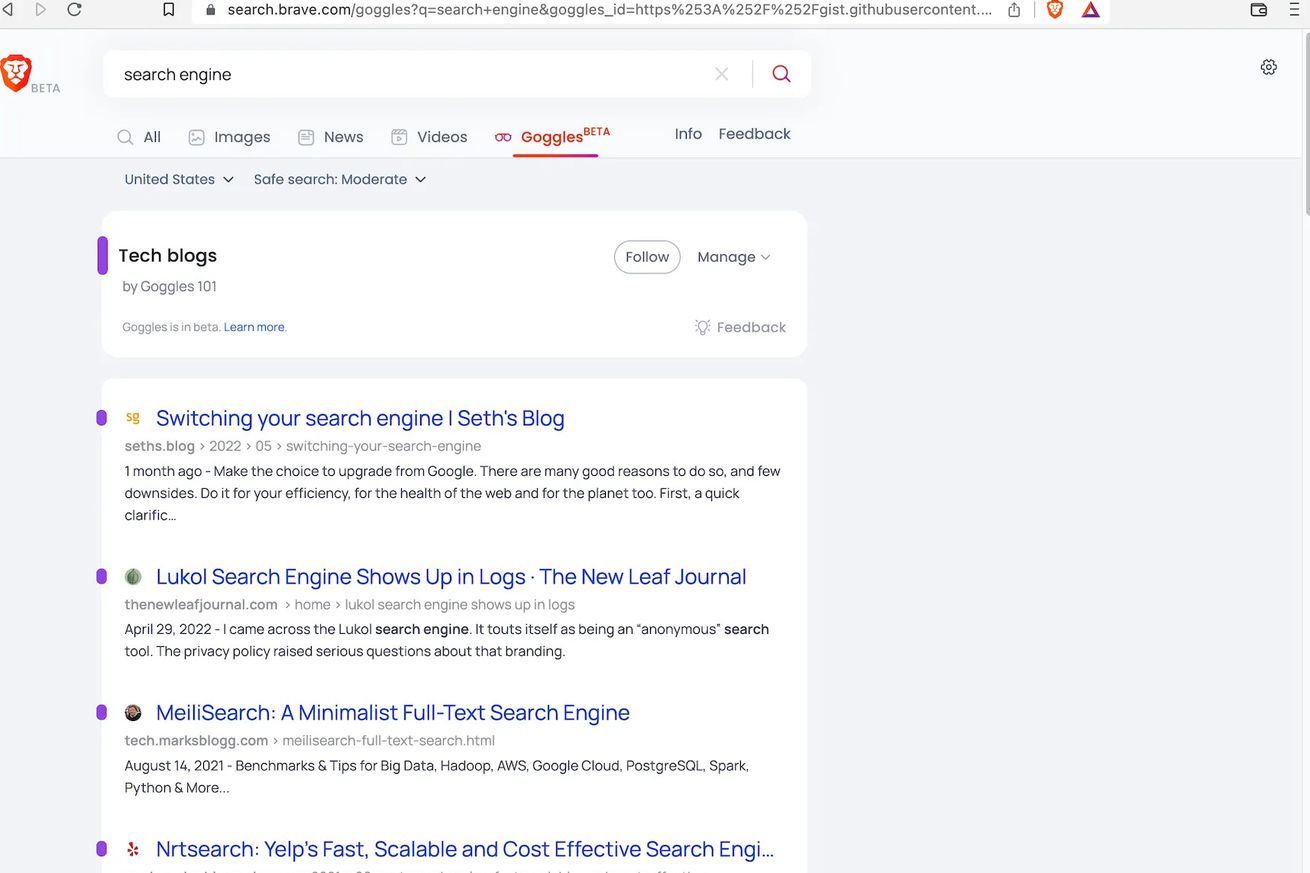Click the share icon in address bar
Screen dimensions: 1310x873
(x=1014, y=10)
